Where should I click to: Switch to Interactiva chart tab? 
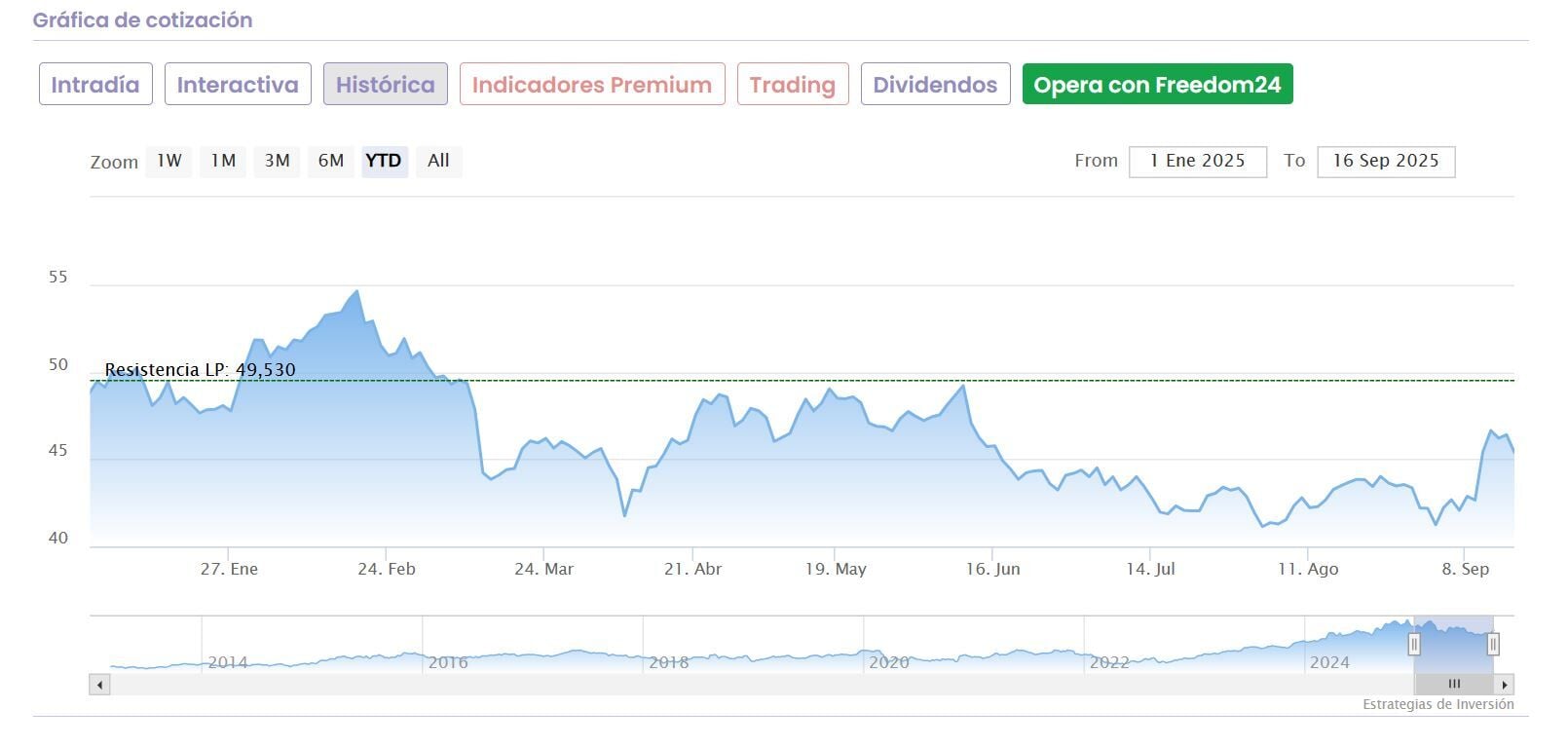pos(238,85)
